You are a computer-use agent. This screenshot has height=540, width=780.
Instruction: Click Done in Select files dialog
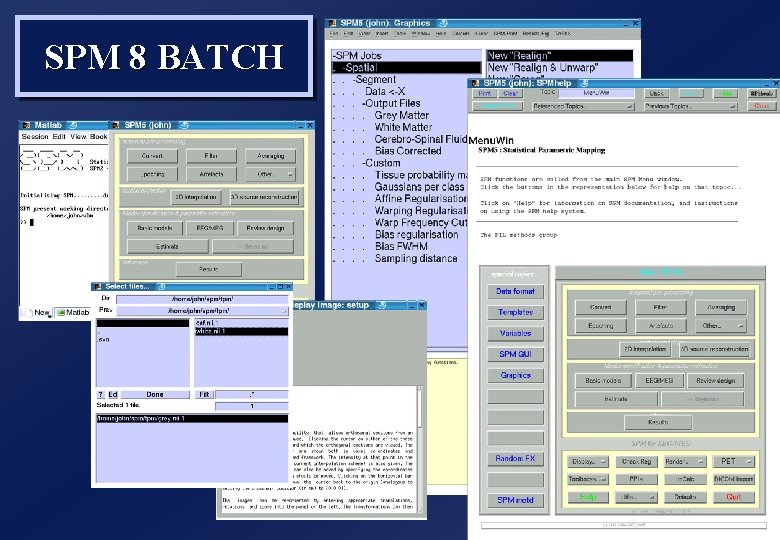(155, 394)
